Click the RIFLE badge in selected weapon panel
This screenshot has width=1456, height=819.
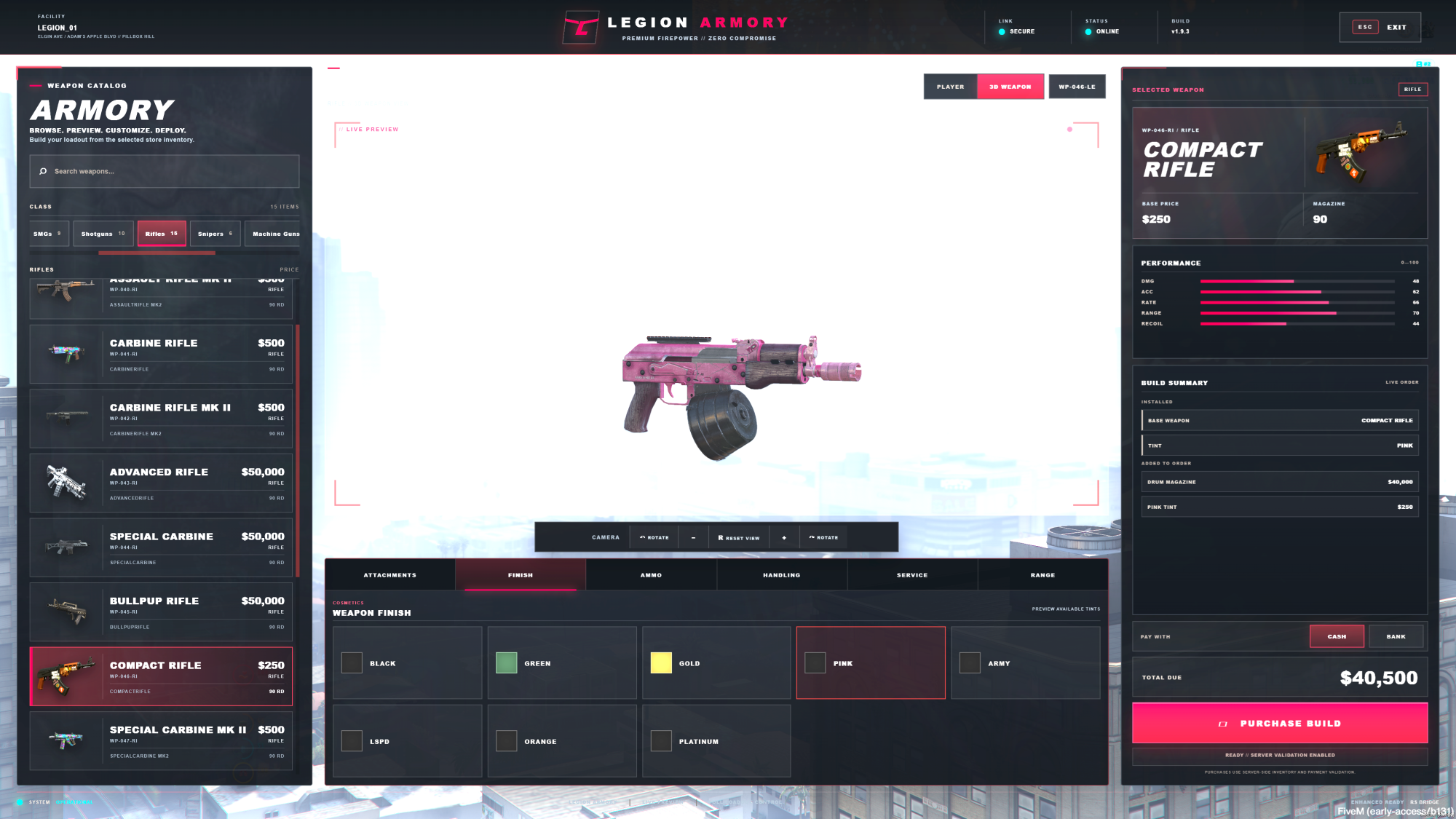click(1412, 90)
